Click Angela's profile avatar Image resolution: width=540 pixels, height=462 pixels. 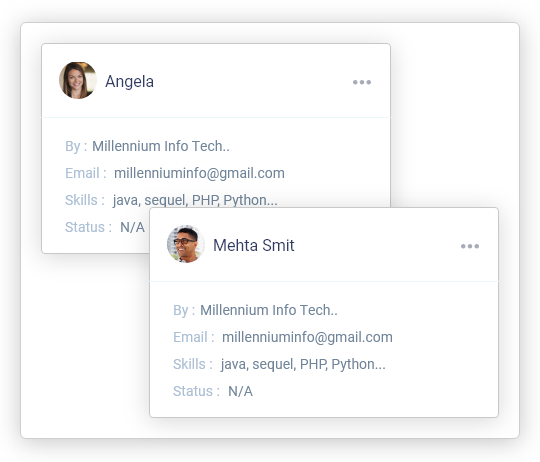coord(78,81)
